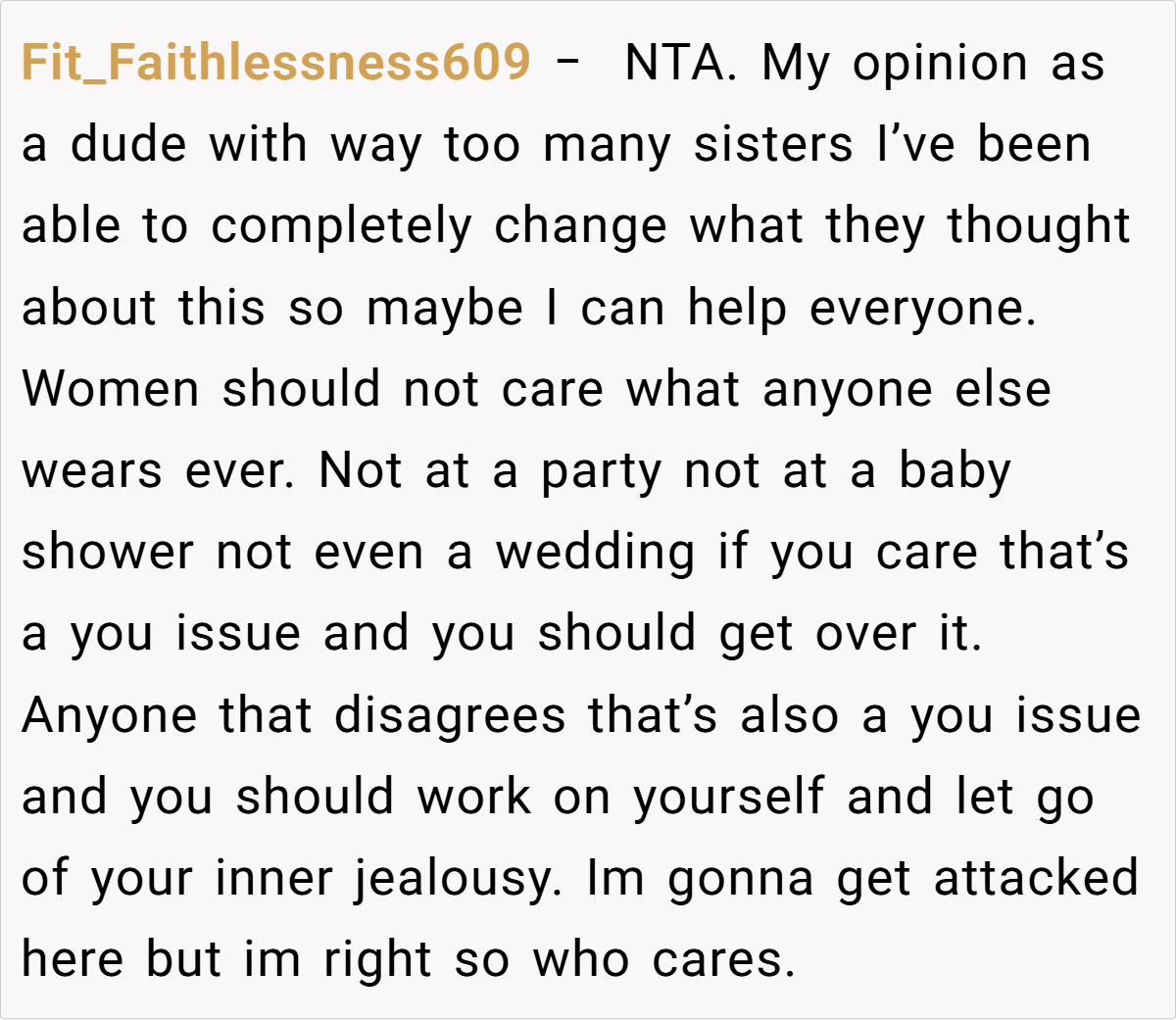The image size is (1176, 1020).
Task: Click the closing words "who cares."
Action: tap(663, 958)
